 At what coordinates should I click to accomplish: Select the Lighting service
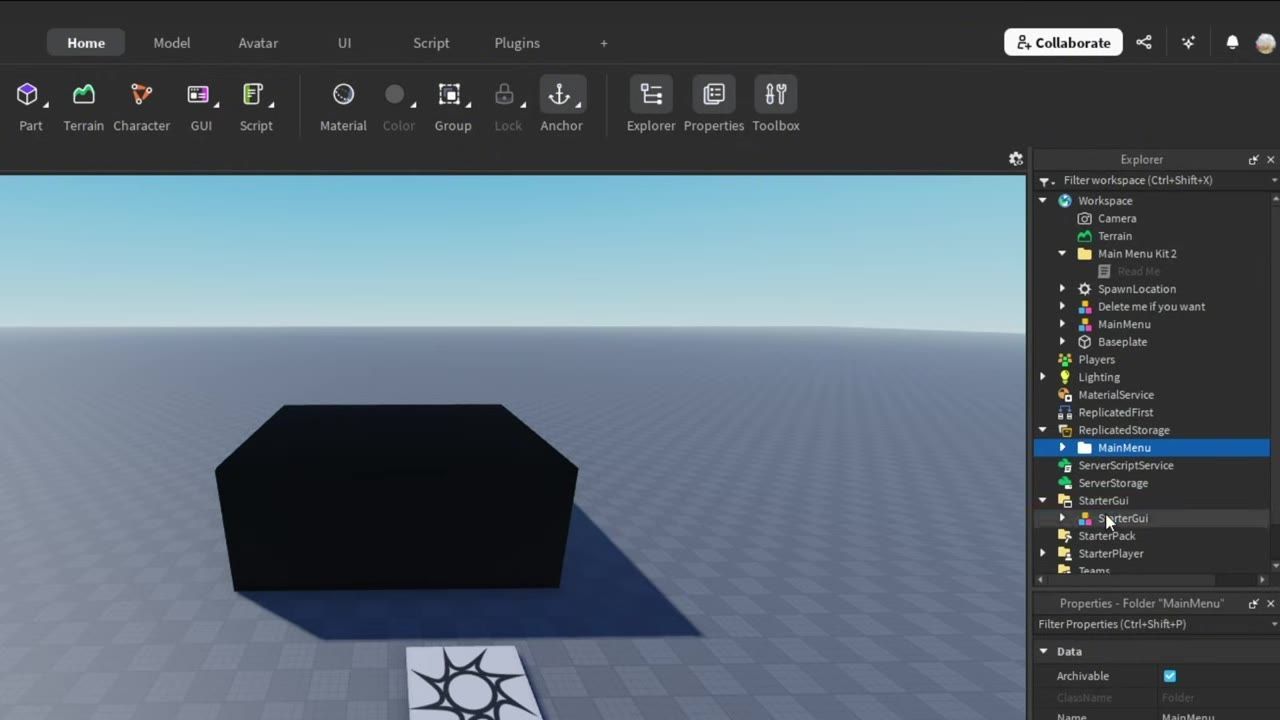[1099, 377]
